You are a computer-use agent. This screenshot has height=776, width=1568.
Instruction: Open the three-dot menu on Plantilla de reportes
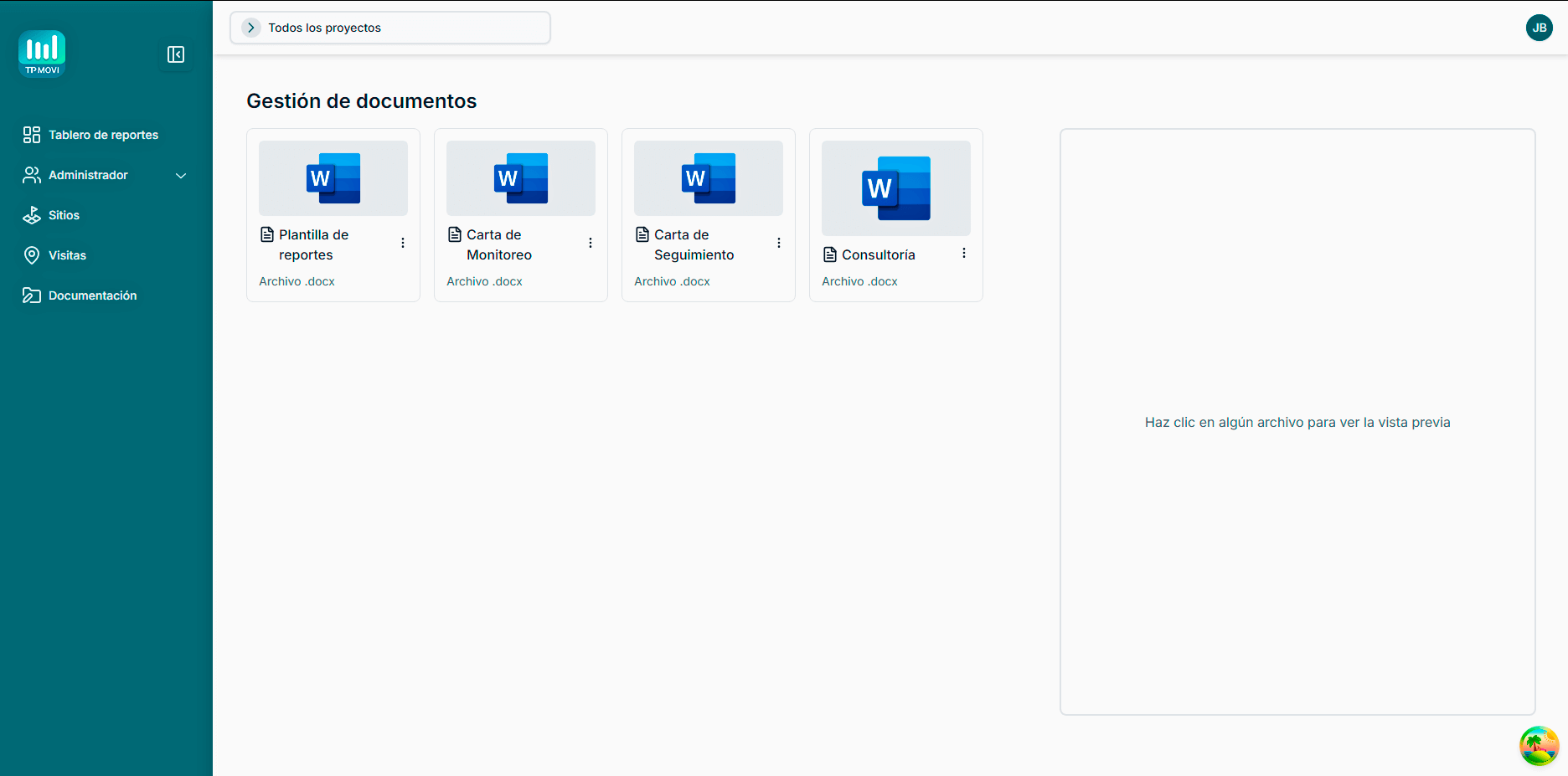[403, 243]
